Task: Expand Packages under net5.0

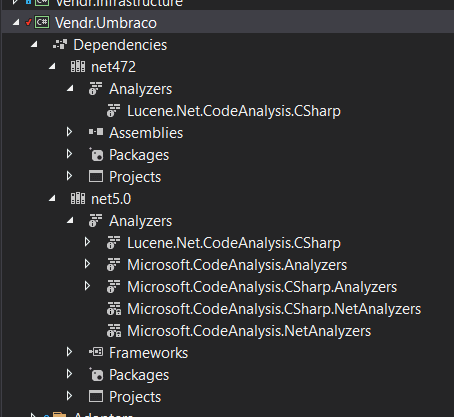Action: [x=69, y=374]
